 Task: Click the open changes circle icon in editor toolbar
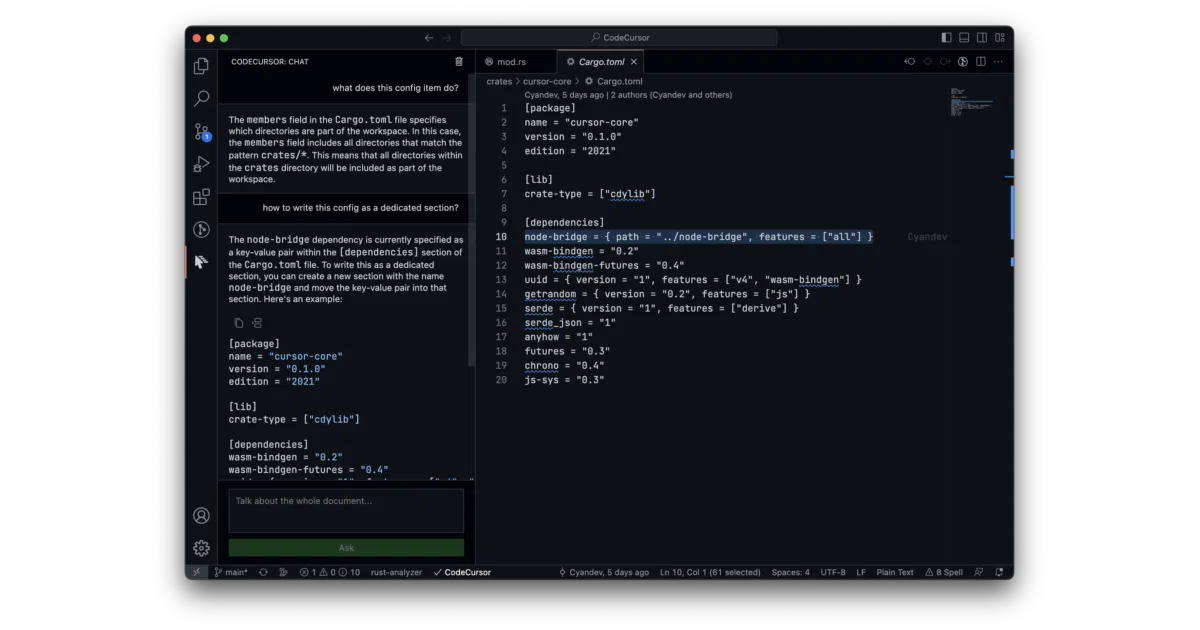[928, 62]
